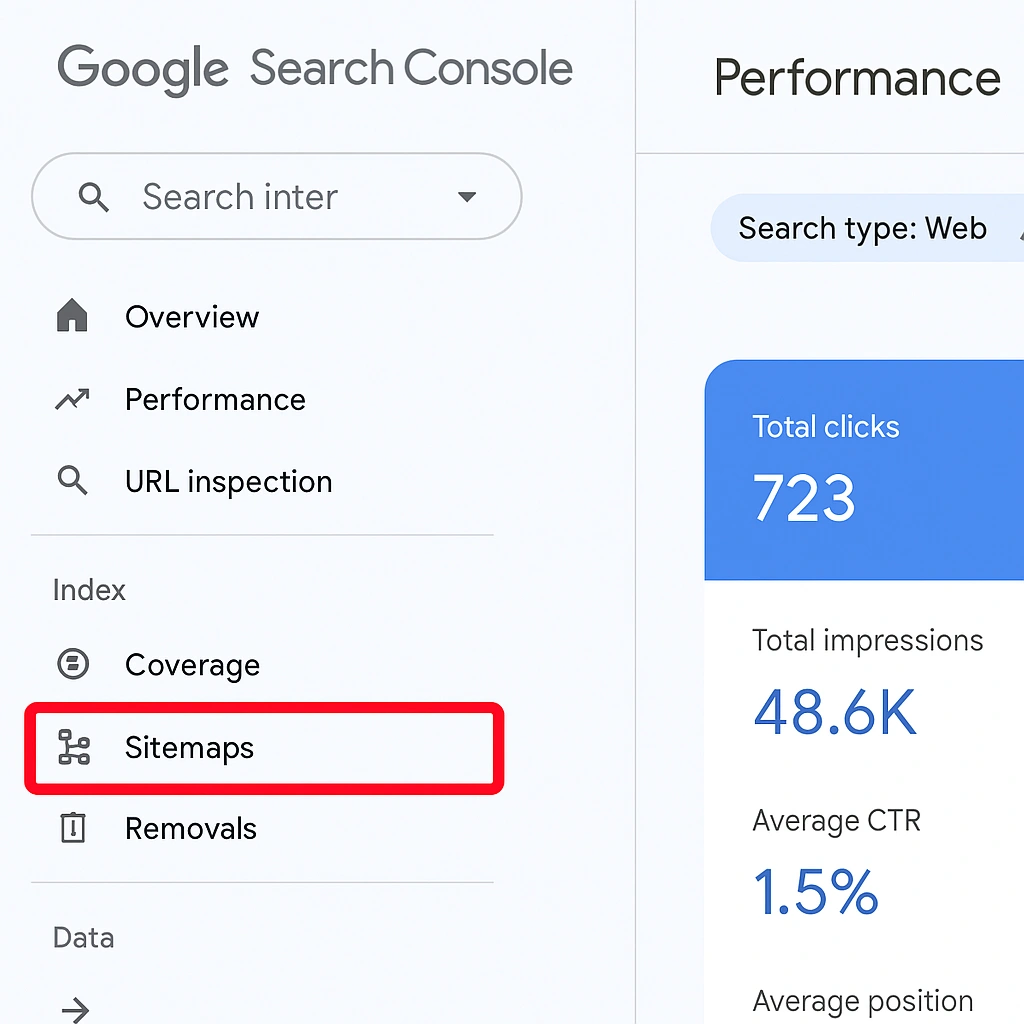Toggle the Average position metric
Viewport: 1024px width, 1024px height.
point(862,1001)
